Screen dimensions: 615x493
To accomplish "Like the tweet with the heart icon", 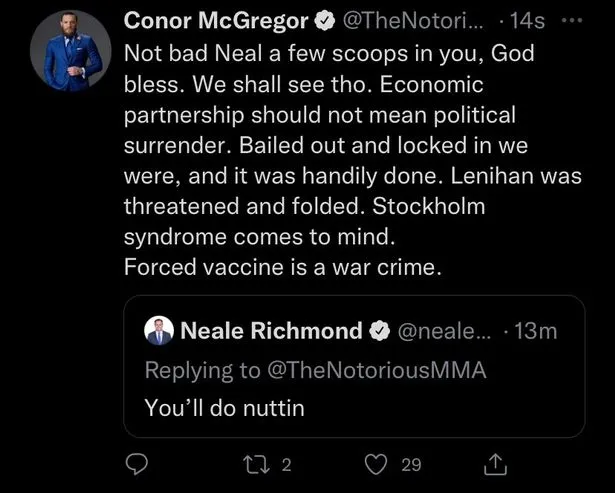I will coord(376,464).
